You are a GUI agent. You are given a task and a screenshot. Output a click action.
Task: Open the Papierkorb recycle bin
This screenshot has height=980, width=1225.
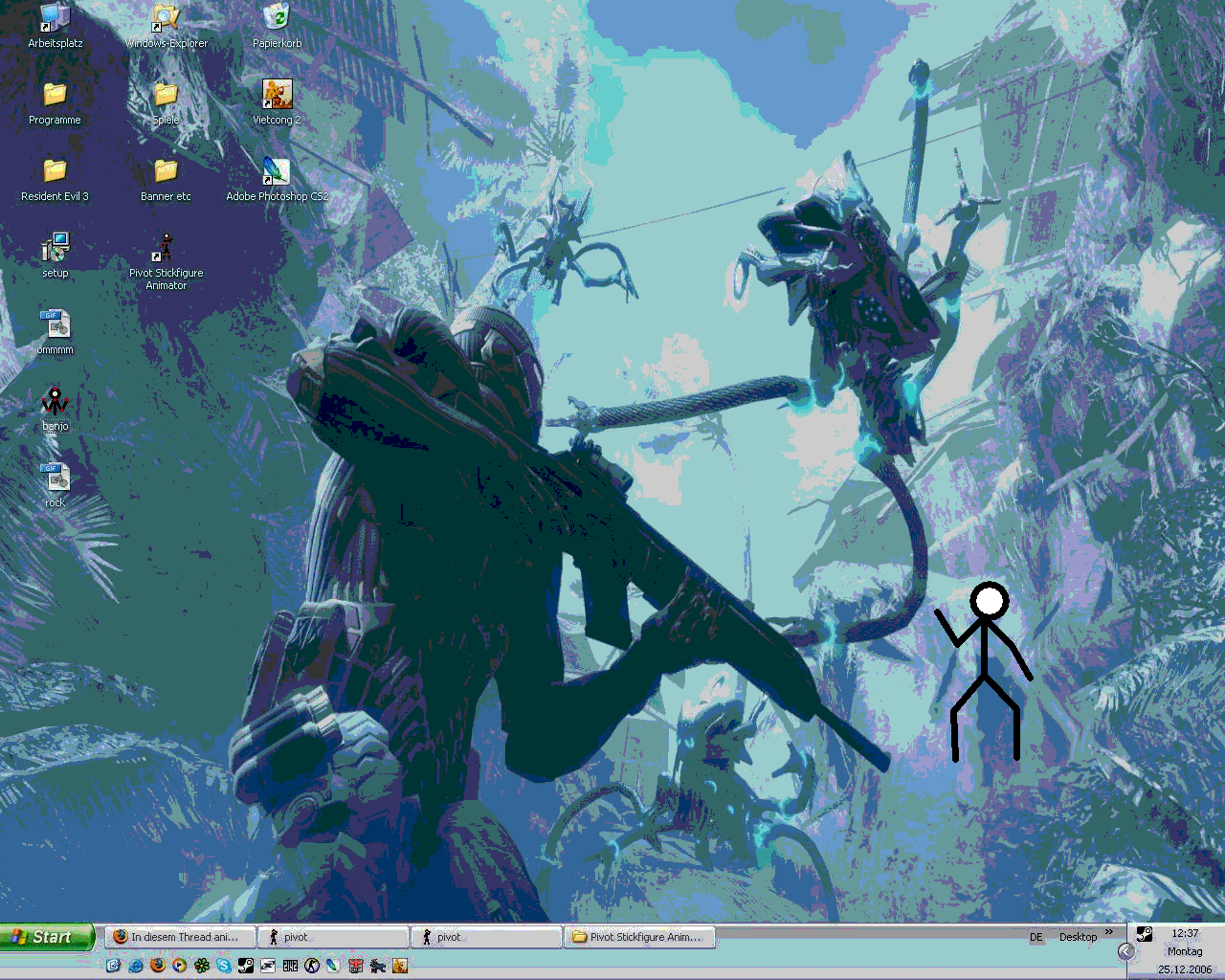point(277,26)
